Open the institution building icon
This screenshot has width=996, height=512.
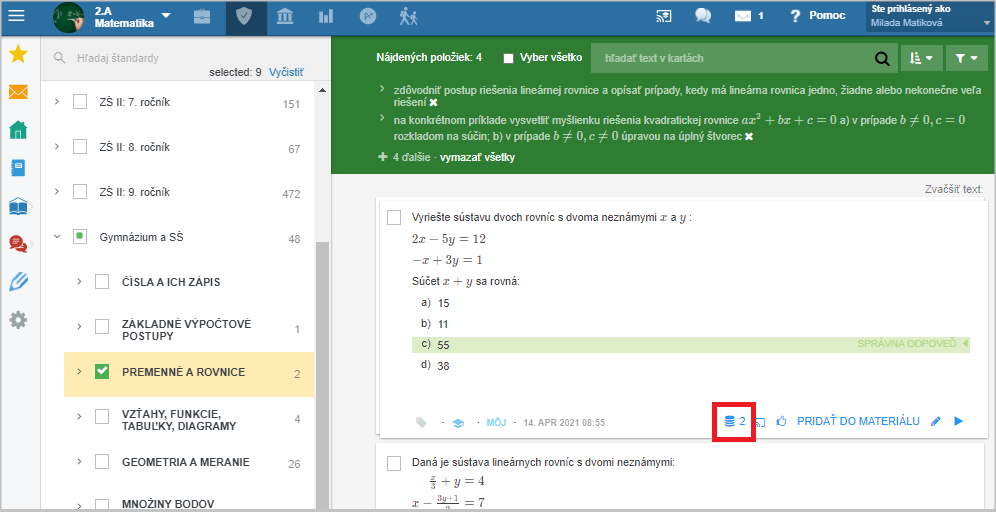[x=285, y=17]
